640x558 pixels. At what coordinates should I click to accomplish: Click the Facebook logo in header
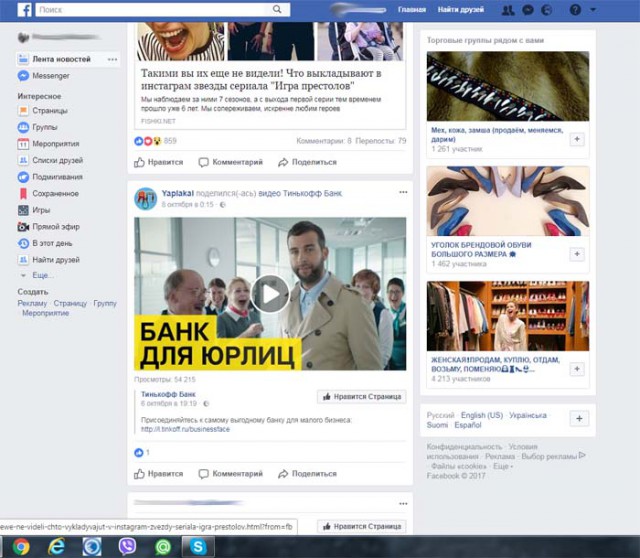(x=24, y=10)
